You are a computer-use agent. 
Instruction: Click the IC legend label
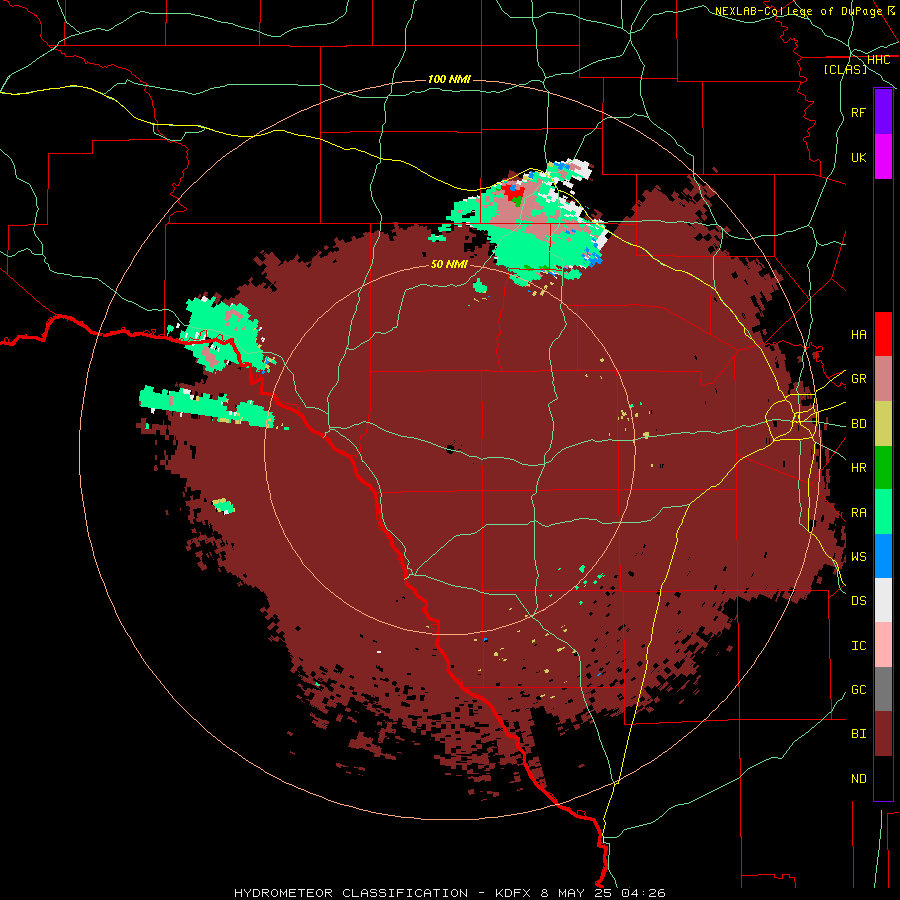(858, 645)
